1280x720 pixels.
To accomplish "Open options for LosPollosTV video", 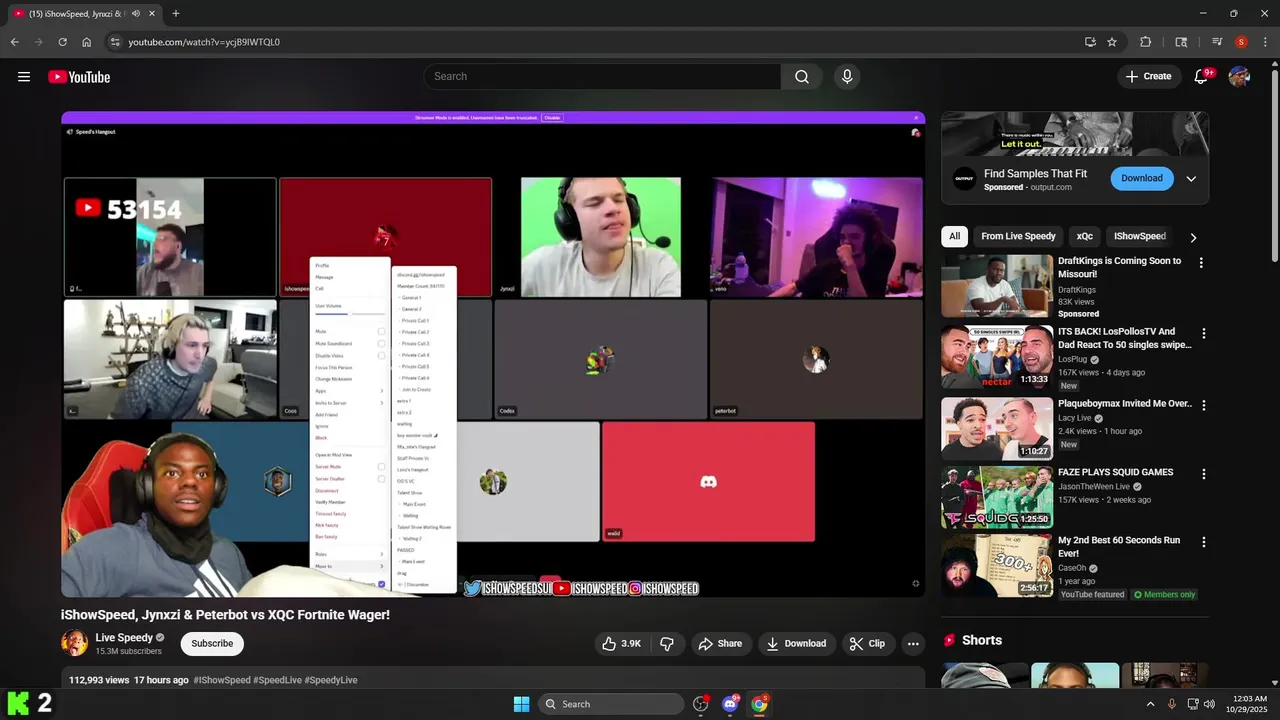I will (x=1204, y=333).
